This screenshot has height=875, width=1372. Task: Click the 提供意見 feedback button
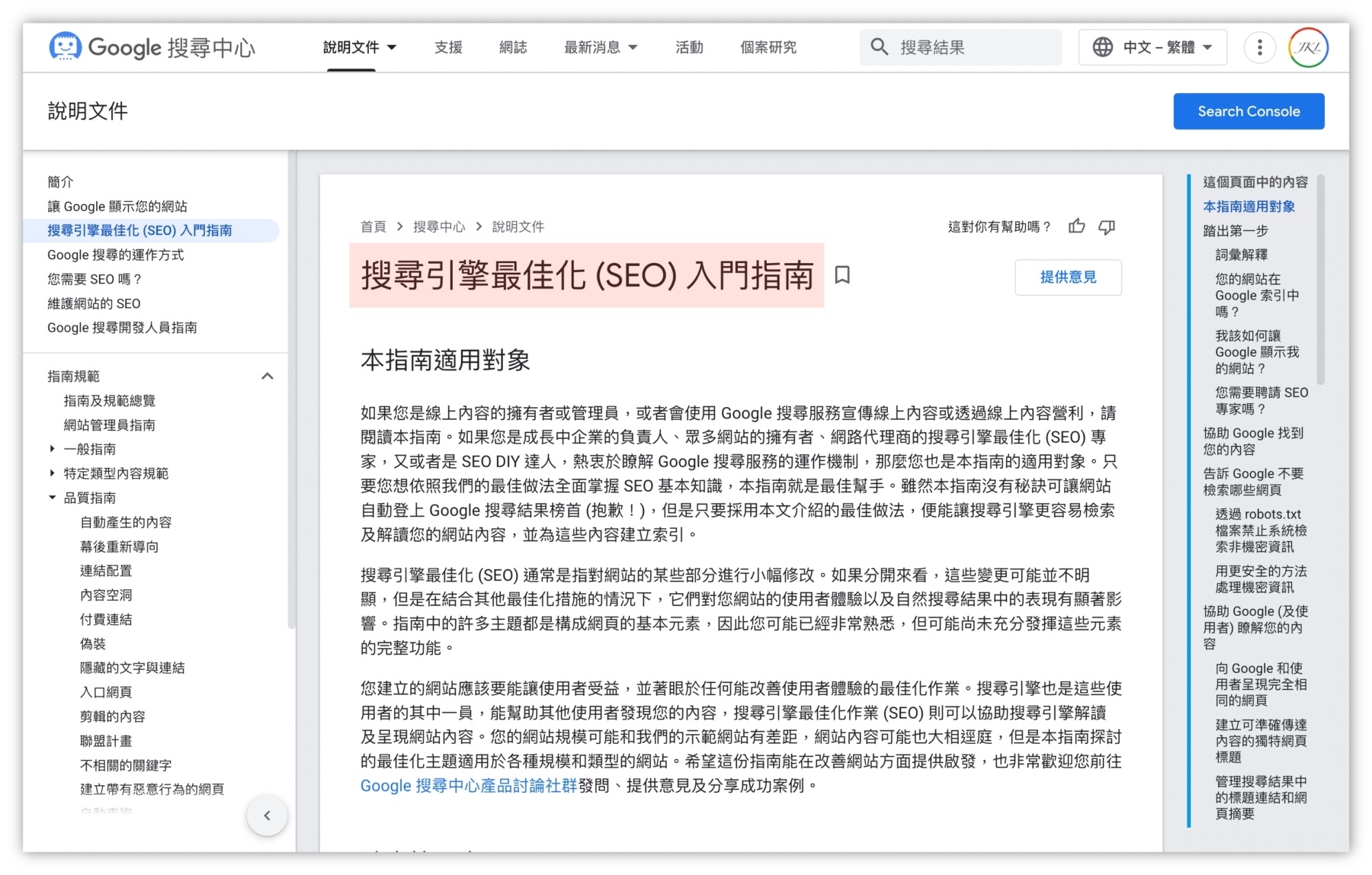click(1068, 277)
